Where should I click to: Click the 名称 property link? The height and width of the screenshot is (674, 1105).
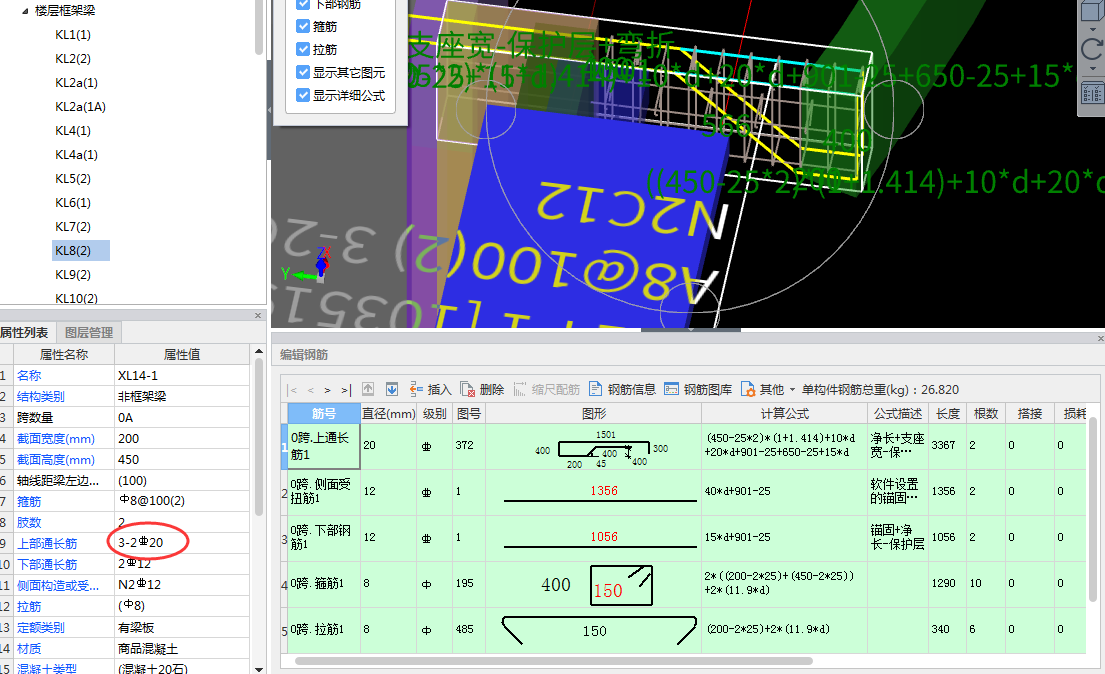29,376
